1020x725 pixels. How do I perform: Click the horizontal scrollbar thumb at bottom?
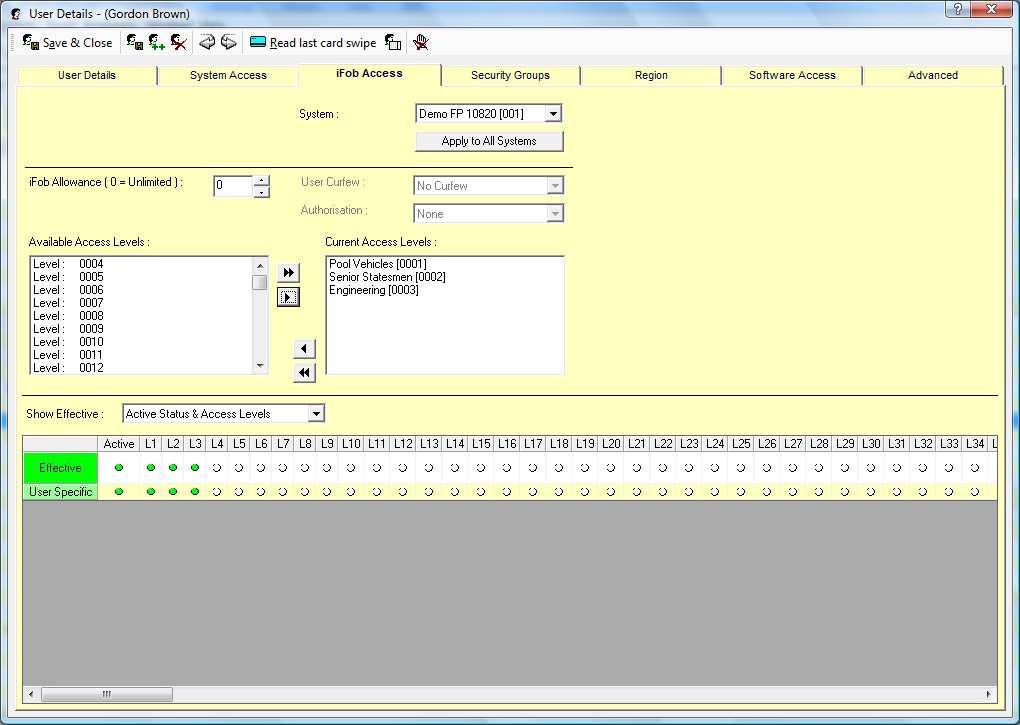(107, 694)
